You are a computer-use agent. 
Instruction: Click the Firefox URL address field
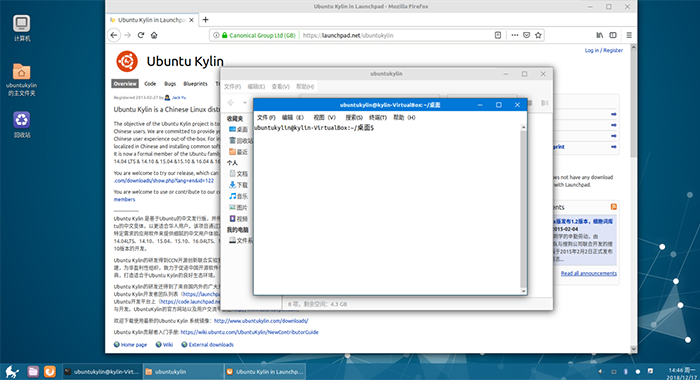396,35
